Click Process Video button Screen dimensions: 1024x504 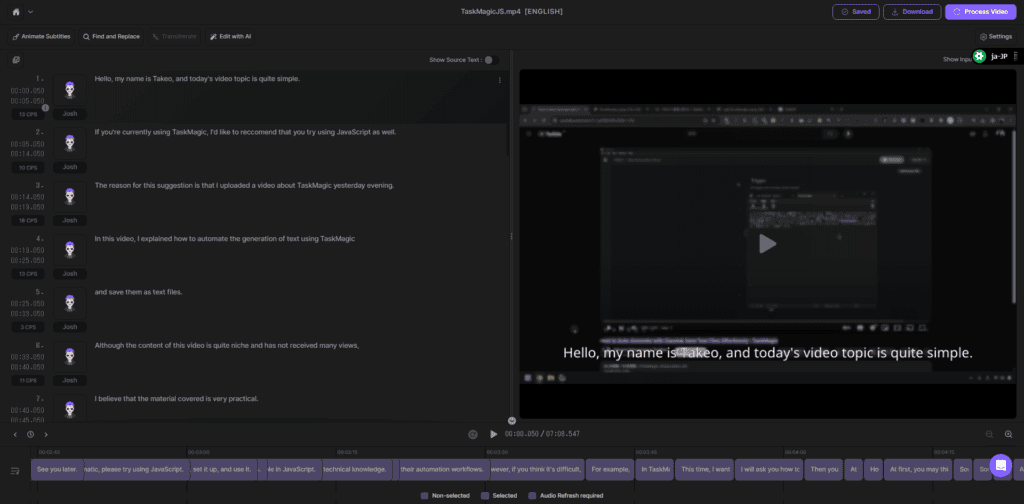pyautogui.click(x=980, y=12)
